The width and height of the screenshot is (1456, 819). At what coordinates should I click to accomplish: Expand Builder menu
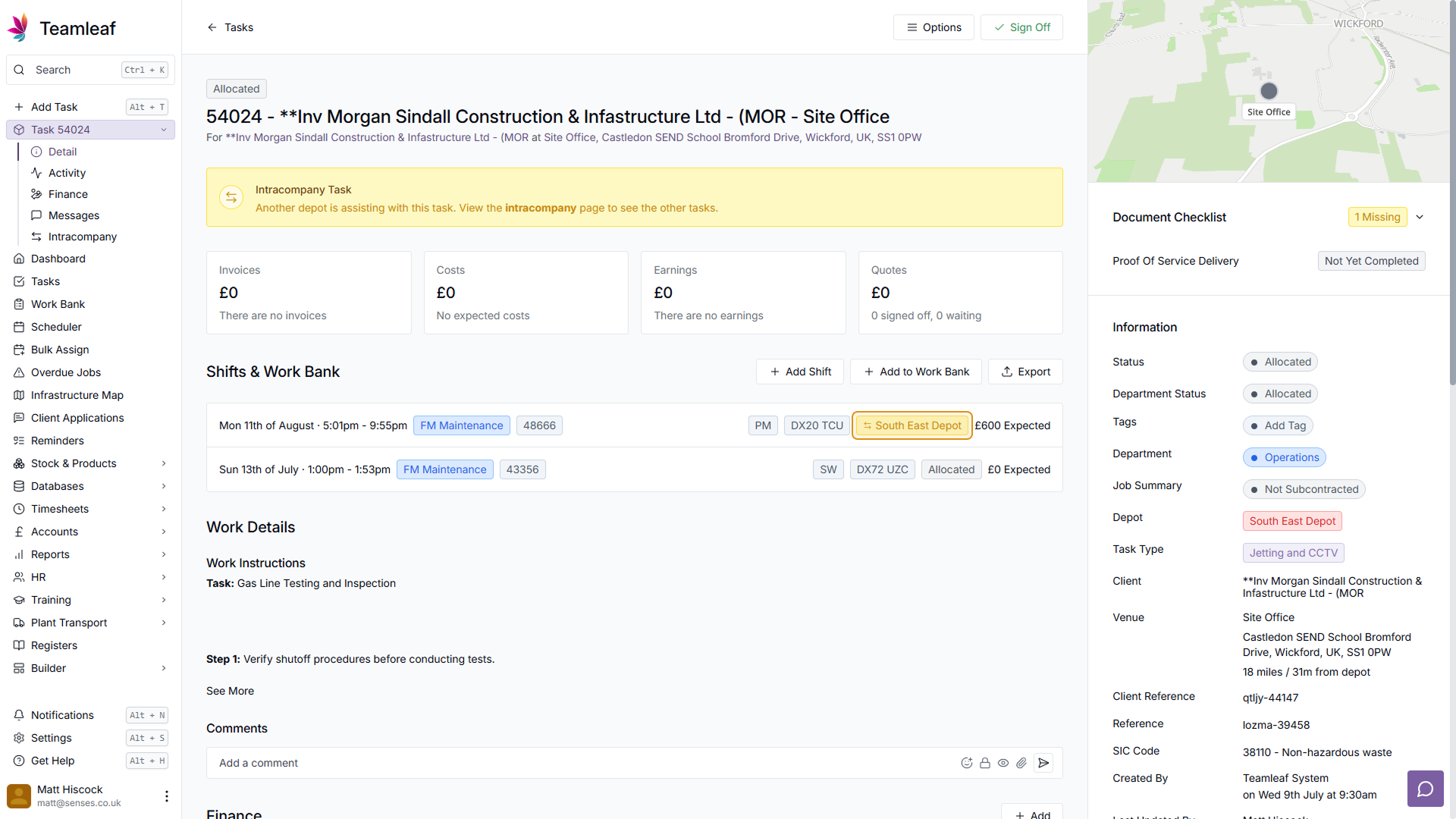pyautogui.click(x=90, y=668)
